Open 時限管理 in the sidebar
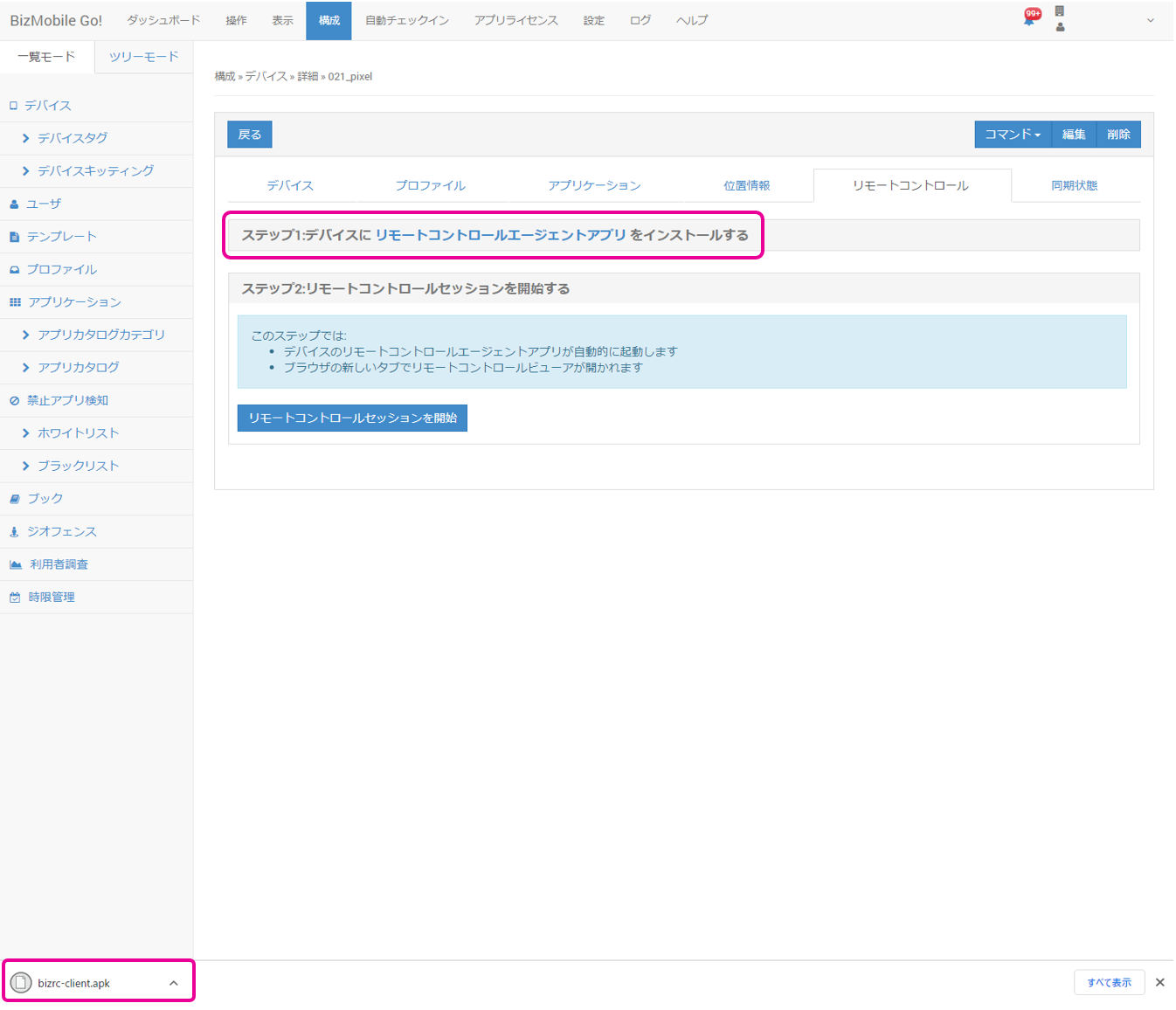This screenshot has width=1176, height=1010. (x=51, y=597)
